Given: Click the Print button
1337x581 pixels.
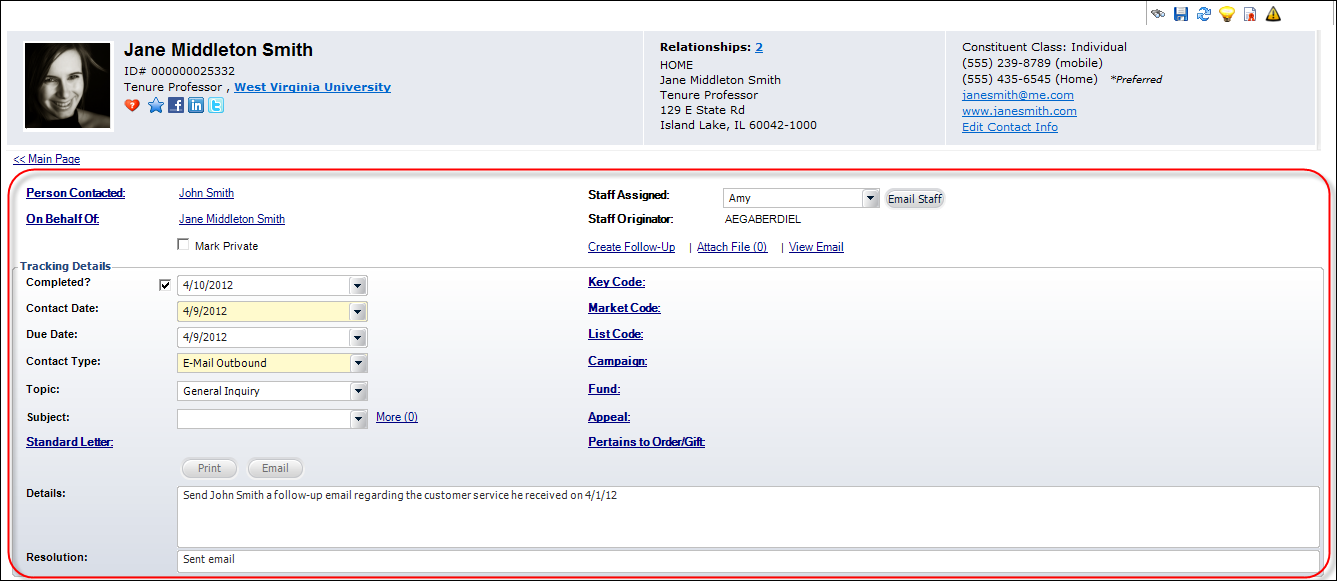Looking at the screenshot, I should (x=209, y=468).
